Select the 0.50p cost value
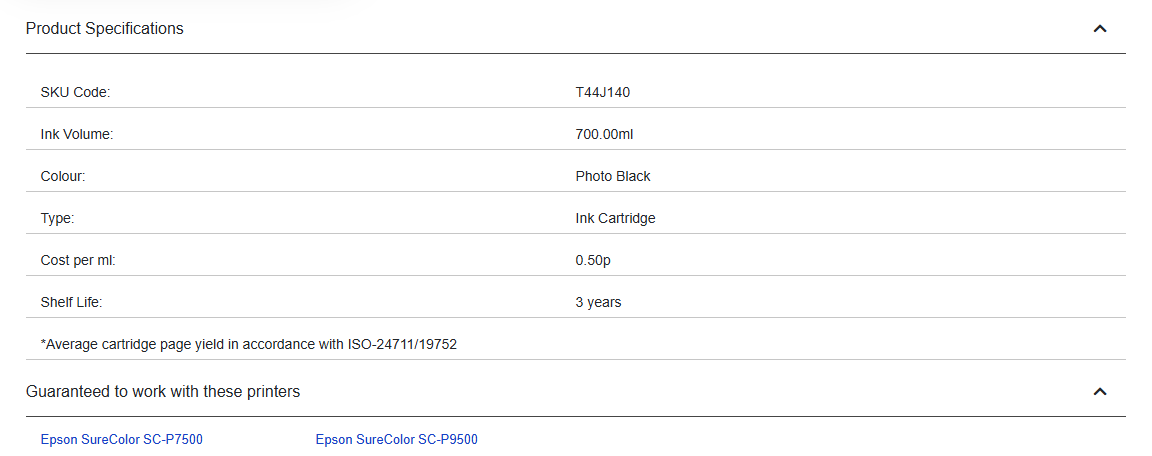Viewport: 1152px width, 456px height. (x=596, y=261)
